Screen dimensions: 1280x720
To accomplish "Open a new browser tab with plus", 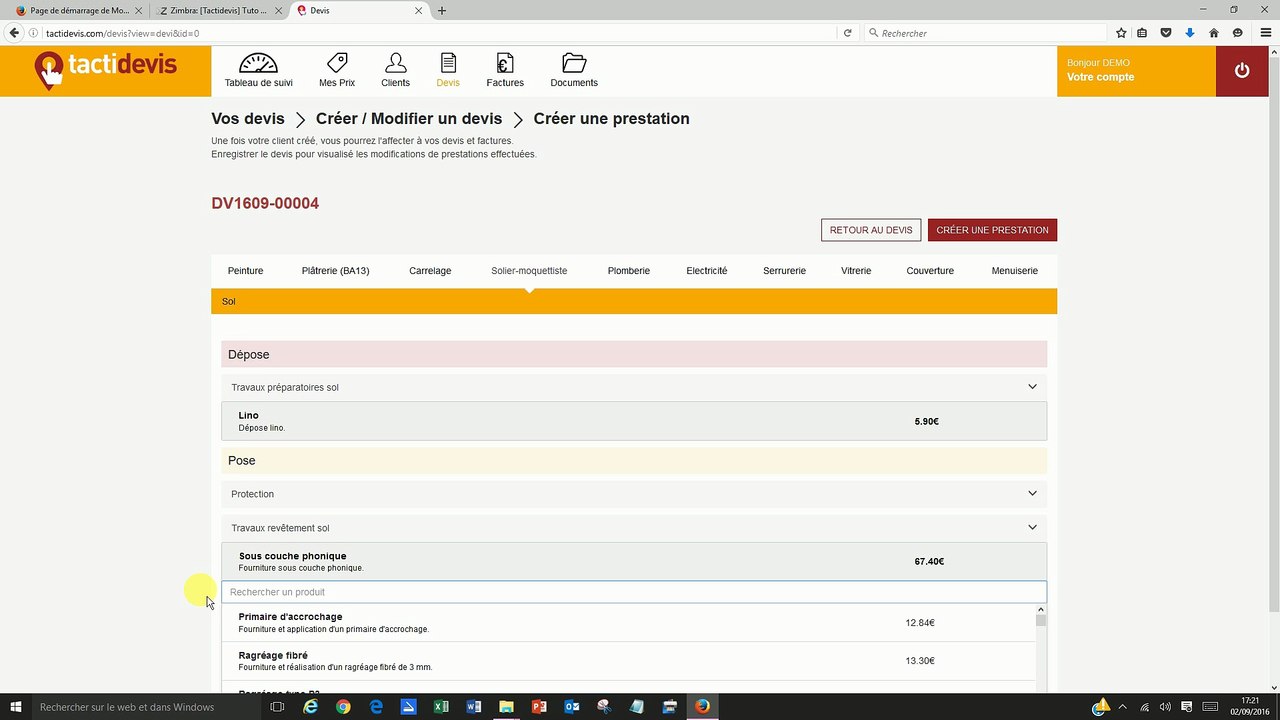I will (x=442, y=11).
